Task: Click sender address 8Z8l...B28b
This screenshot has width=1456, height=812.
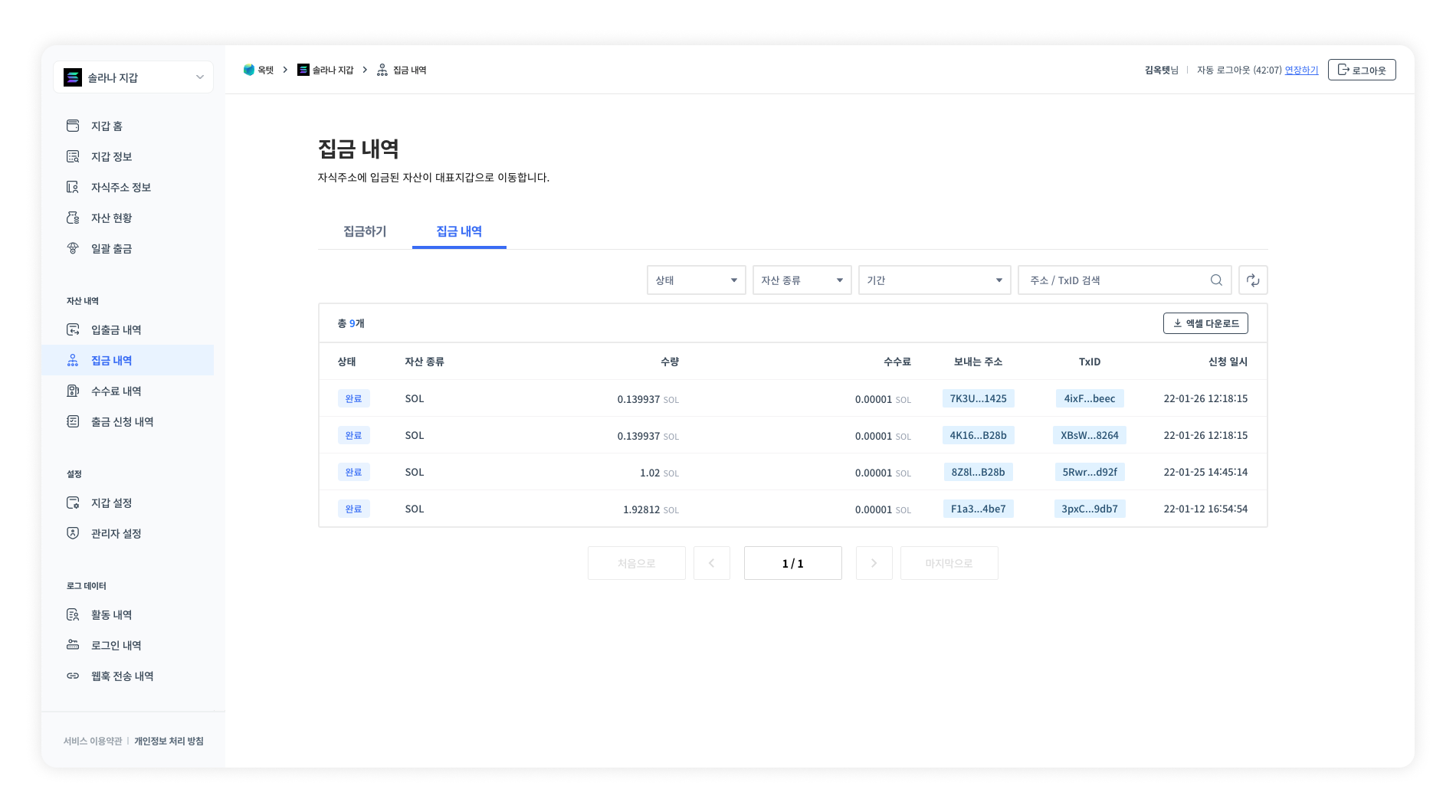Action: pos(979,472)
